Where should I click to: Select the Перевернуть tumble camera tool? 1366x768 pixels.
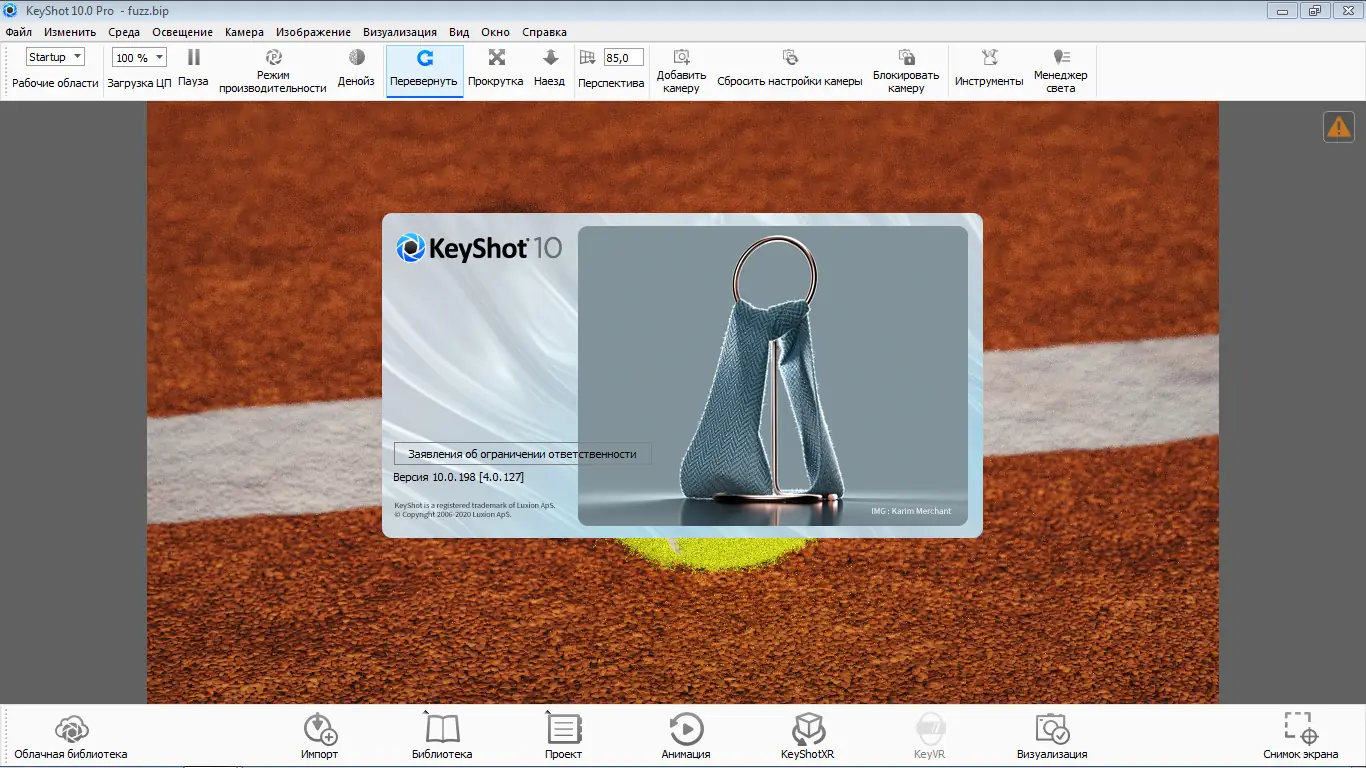[x=424, y=70]
